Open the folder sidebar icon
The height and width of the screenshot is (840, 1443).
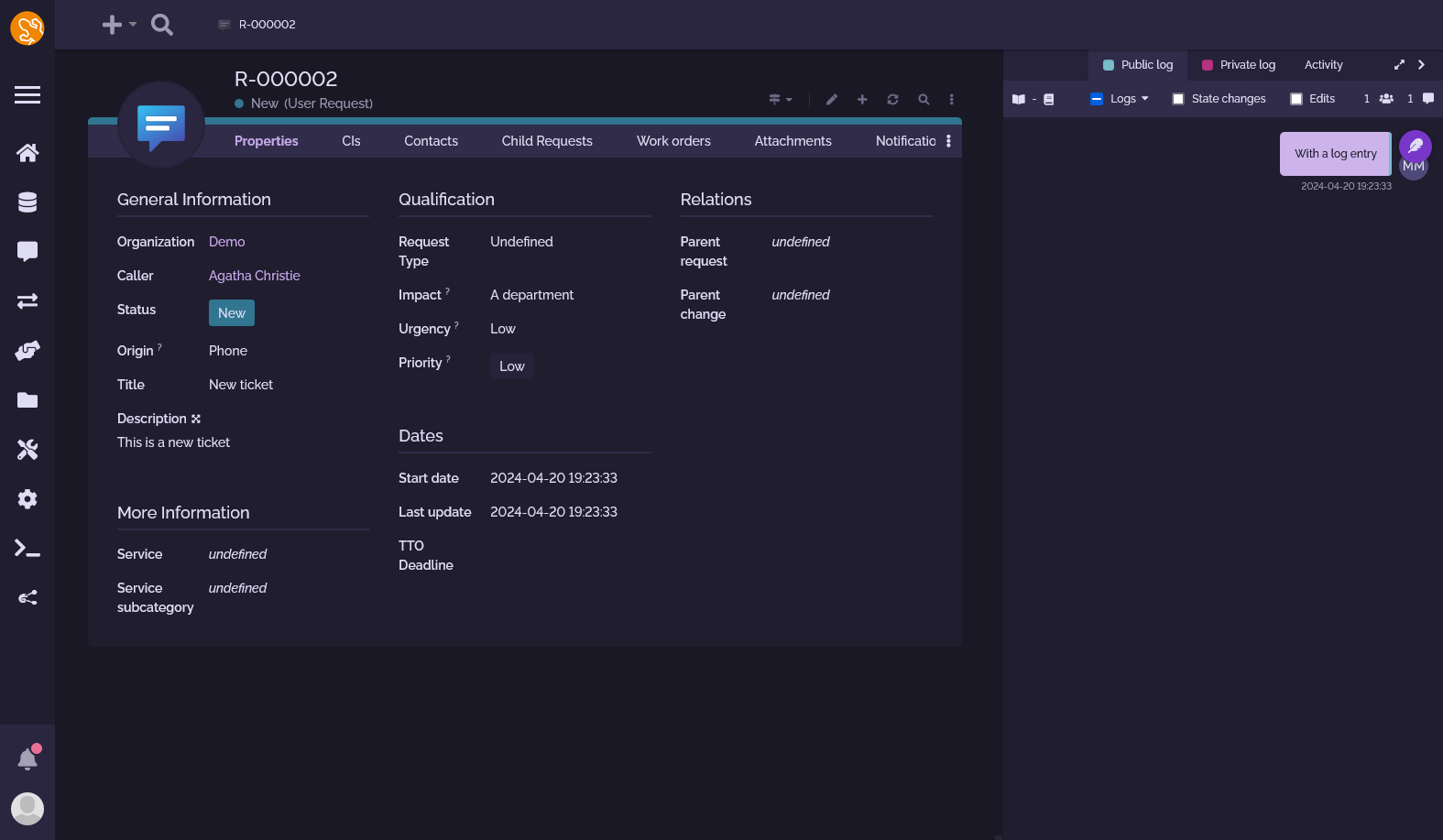click(x=27, y=399)
